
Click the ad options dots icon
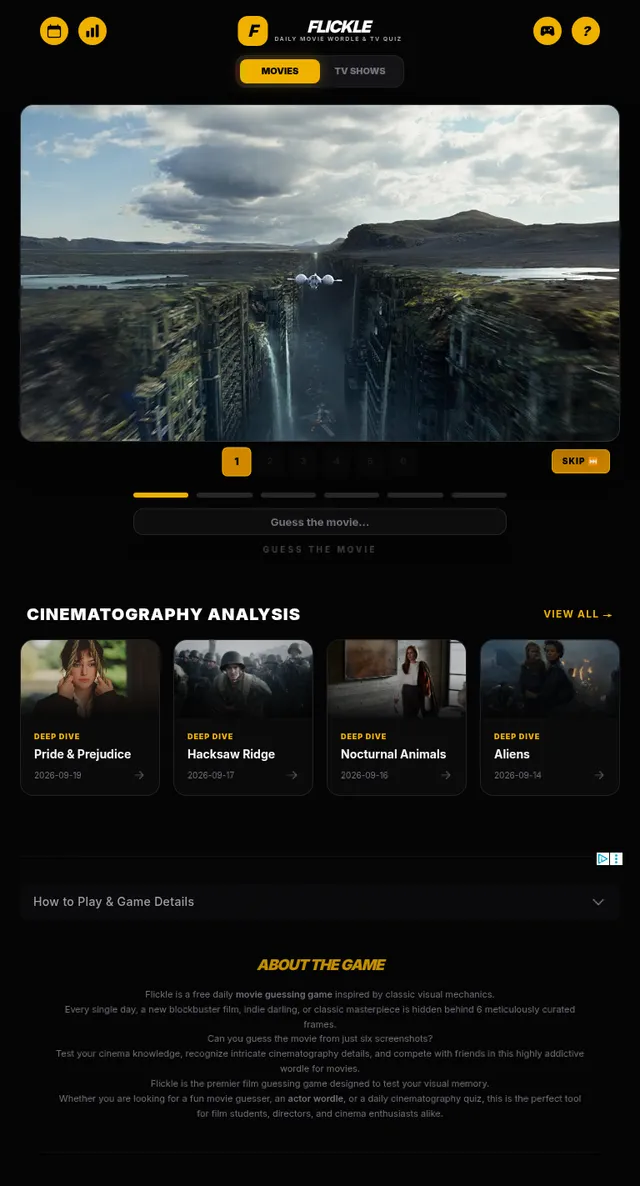(617, 858)
